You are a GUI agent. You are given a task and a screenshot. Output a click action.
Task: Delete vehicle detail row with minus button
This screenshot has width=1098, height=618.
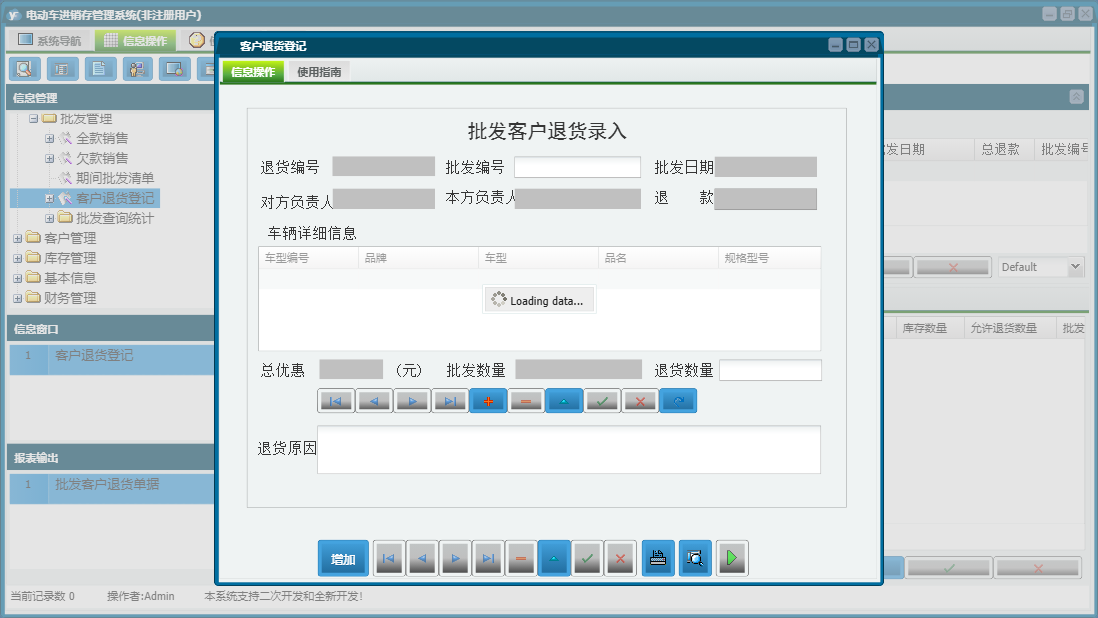pos(526,401)
